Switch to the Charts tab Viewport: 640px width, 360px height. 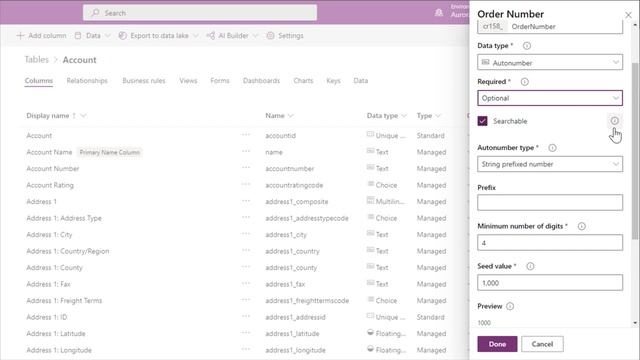point(303,81)
